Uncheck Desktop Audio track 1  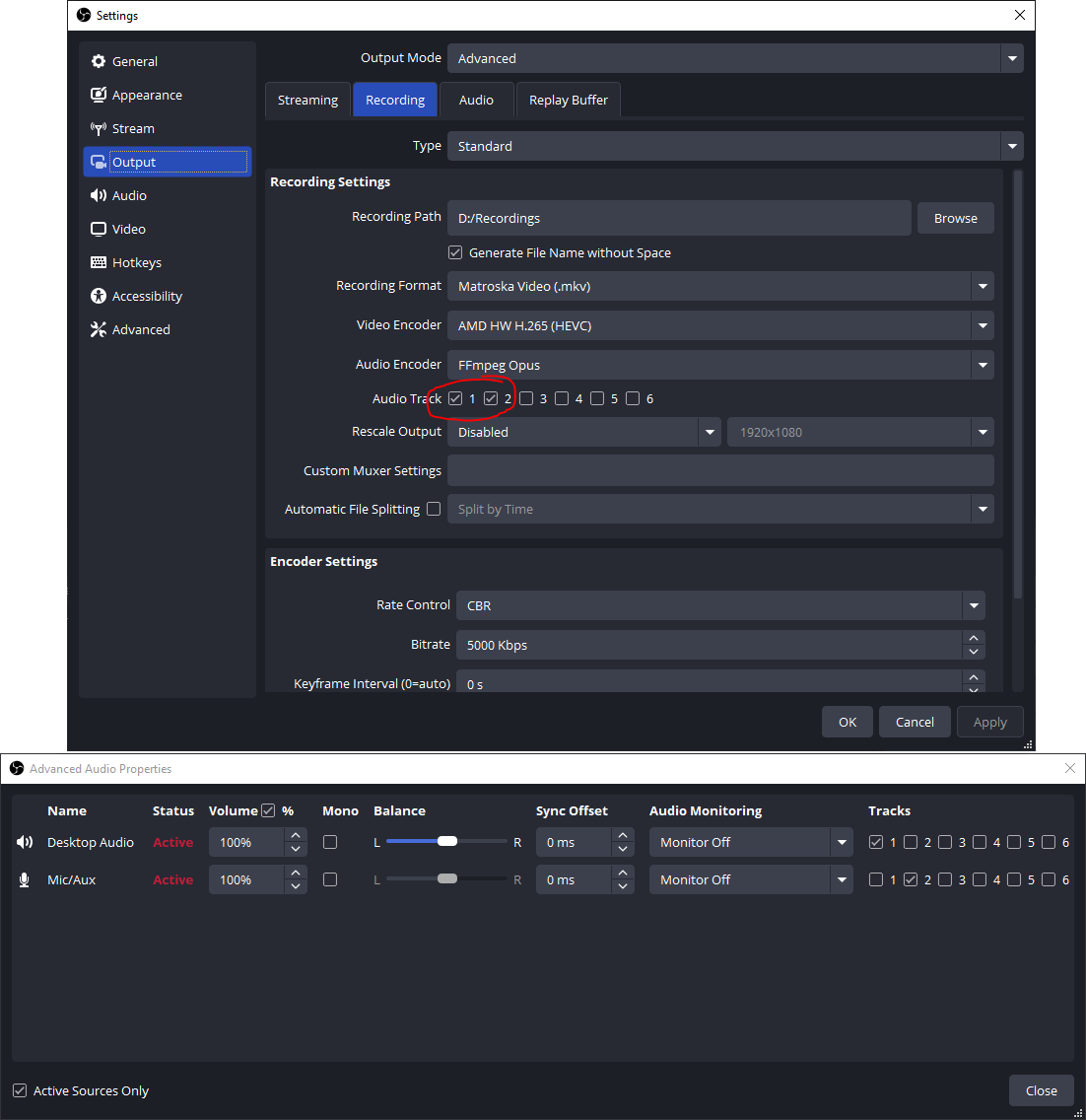click(876, 842)
